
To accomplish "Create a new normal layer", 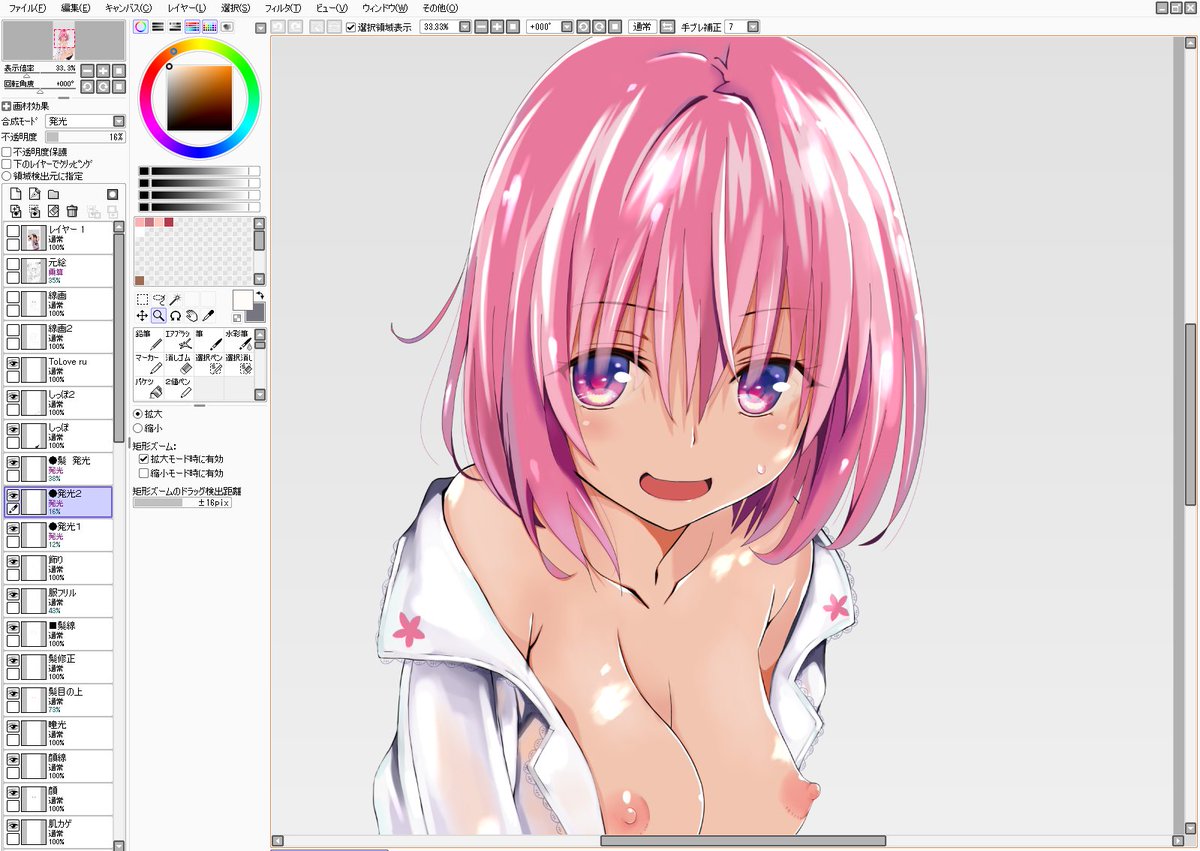I will tap(15, 194).
